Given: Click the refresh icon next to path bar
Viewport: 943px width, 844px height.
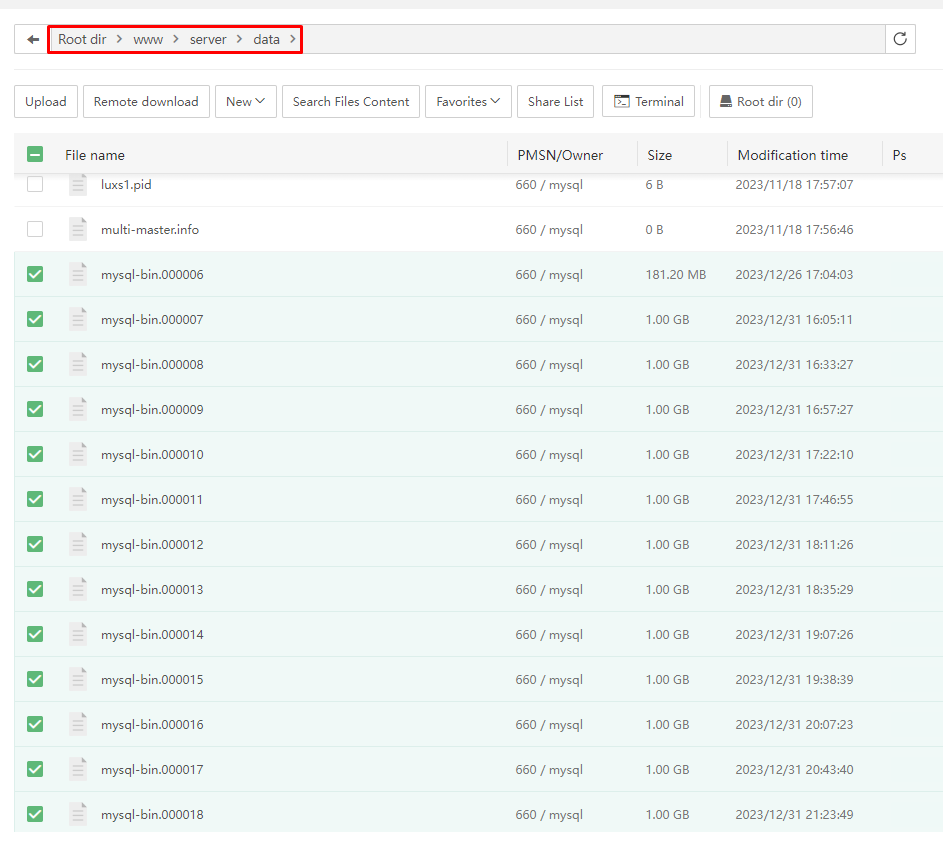Looking at the screenshot, I should [900, 39].
